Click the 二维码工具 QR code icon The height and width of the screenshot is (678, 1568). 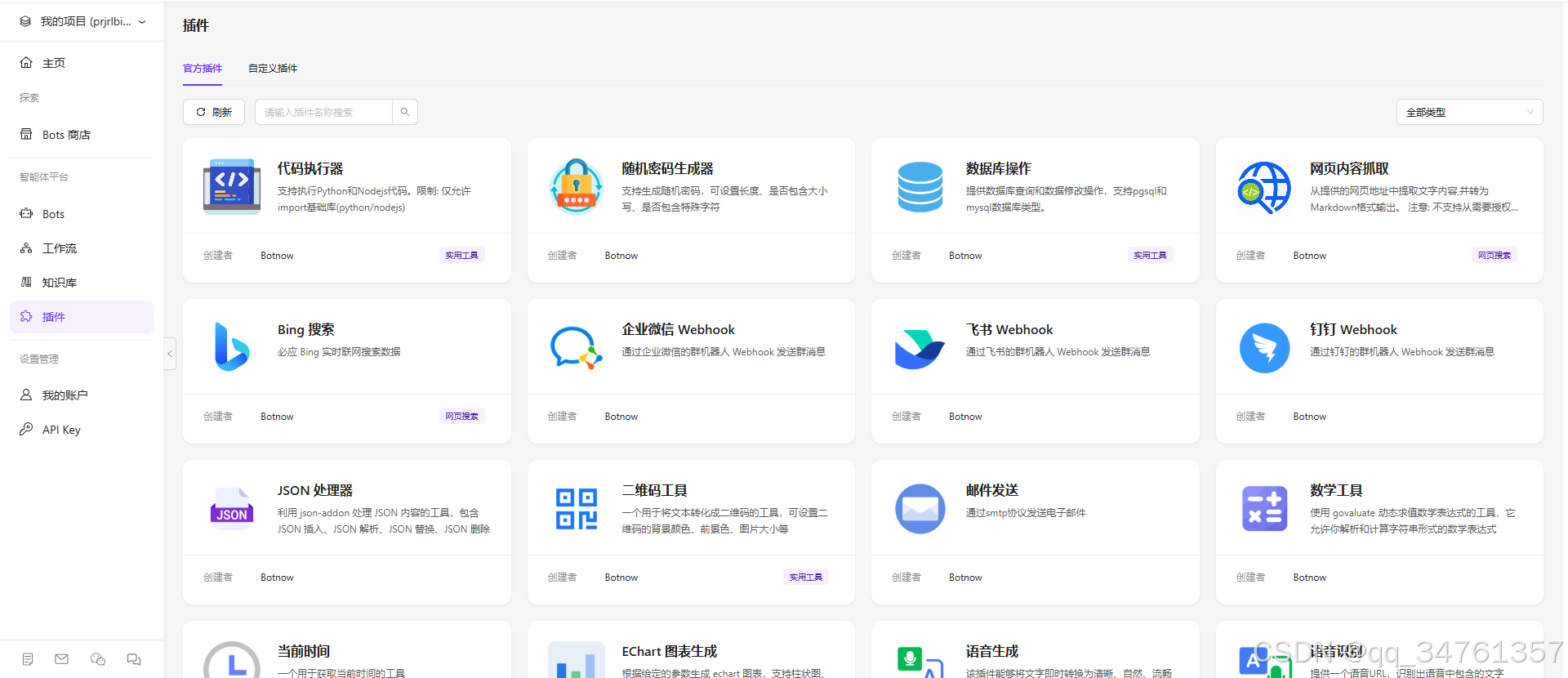pos(577,509)
